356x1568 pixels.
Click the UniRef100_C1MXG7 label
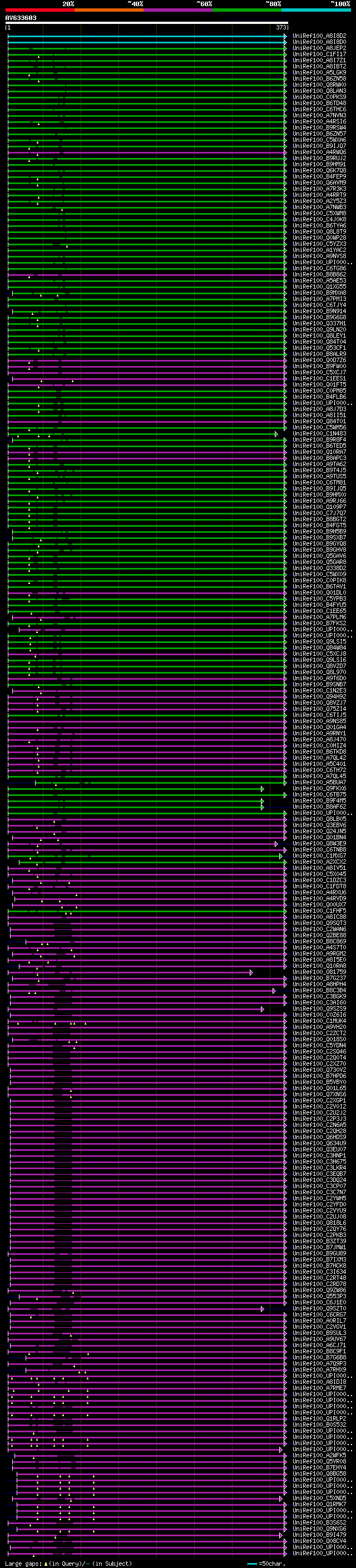tap(319, 856)
